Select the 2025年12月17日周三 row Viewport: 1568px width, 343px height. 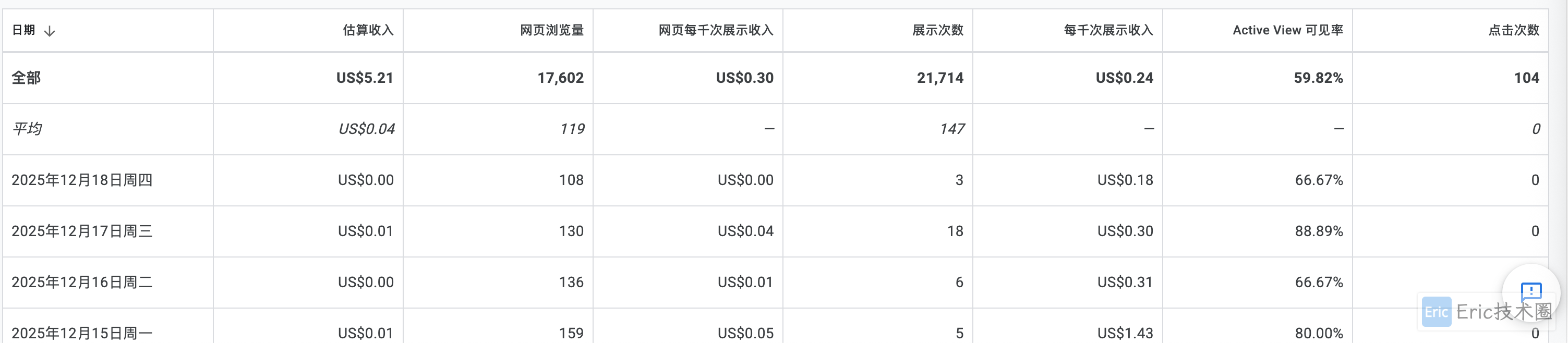(x=82, y=231)
